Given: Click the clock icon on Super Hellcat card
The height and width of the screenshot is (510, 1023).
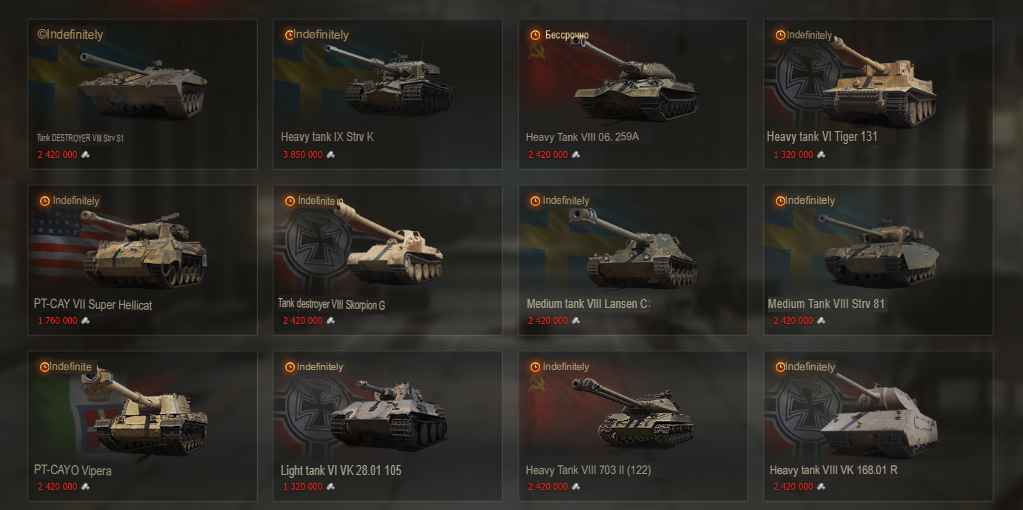Looking at the screenshot, I should click(x=44, y=201).
